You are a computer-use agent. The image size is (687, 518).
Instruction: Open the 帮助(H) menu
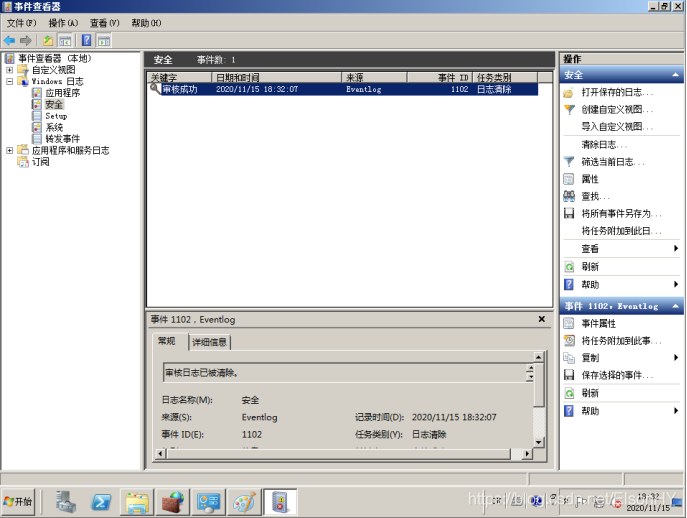click(147, 23)
